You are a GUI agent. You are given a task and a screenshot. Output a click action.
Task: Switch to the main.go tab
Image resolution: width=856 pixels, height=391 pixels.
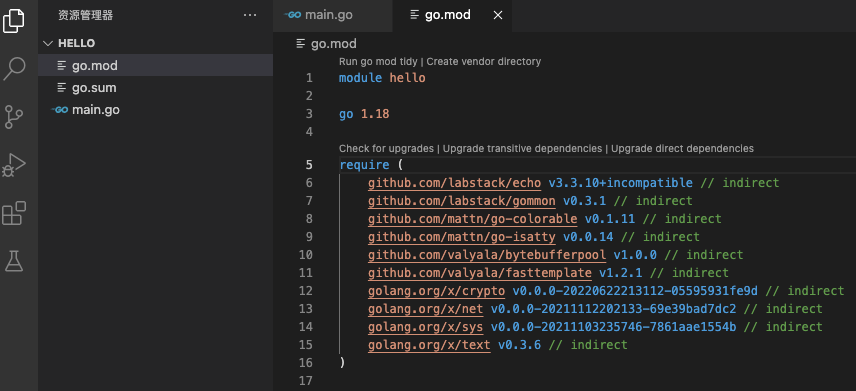(x=332, y=15)
